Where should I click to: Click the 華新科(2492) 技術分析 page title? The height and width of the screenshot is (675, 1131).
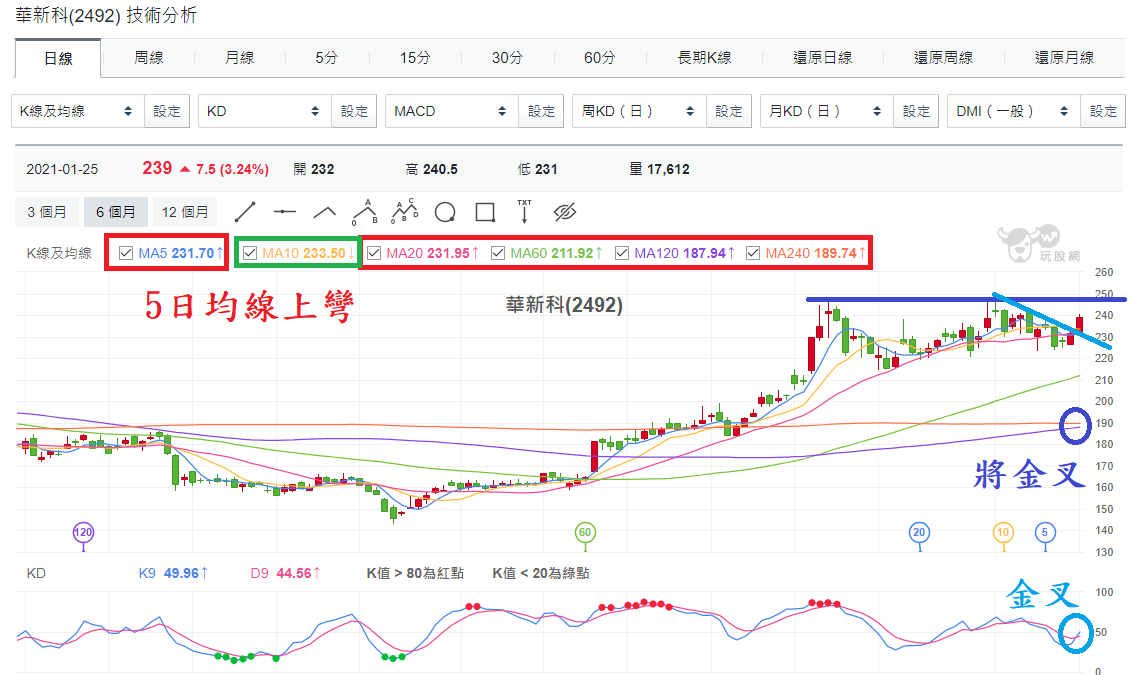106,15
